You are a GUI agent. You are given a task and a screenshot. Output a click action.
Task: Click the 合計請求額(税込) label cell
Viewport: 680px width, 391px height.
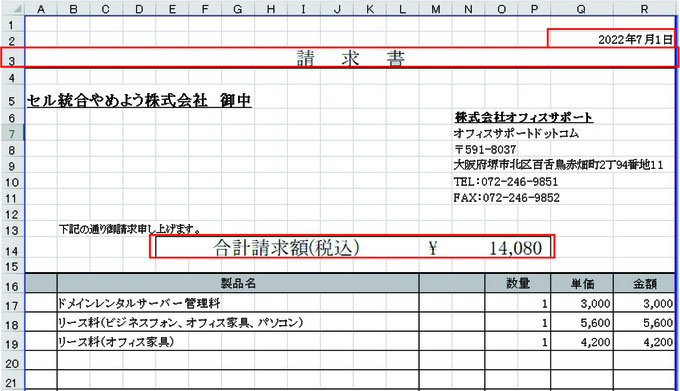pyautogui.click(x=286, y=248)
